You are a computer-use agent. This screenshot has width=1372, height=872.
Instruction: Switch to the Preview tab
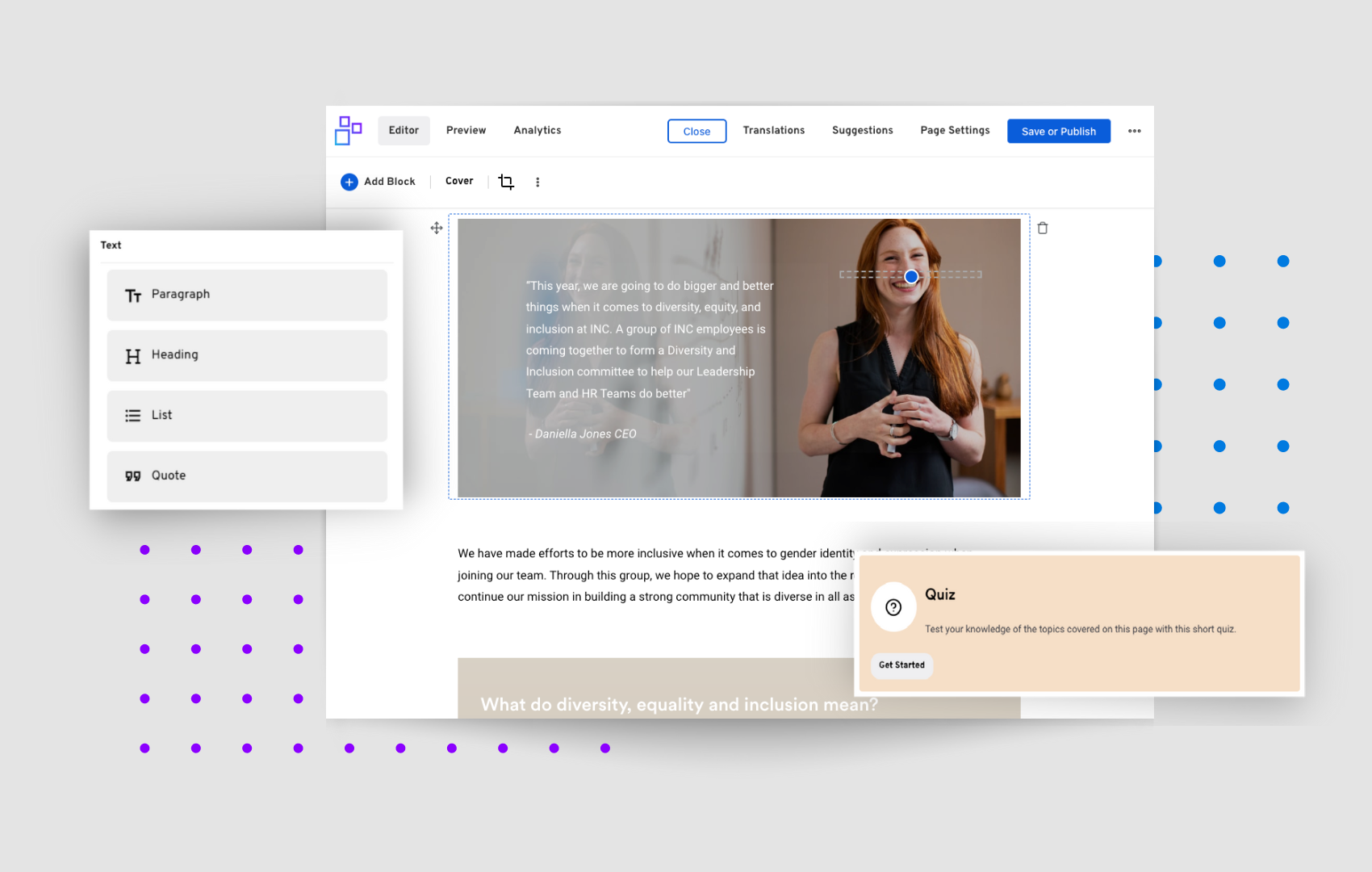(466, 130)
